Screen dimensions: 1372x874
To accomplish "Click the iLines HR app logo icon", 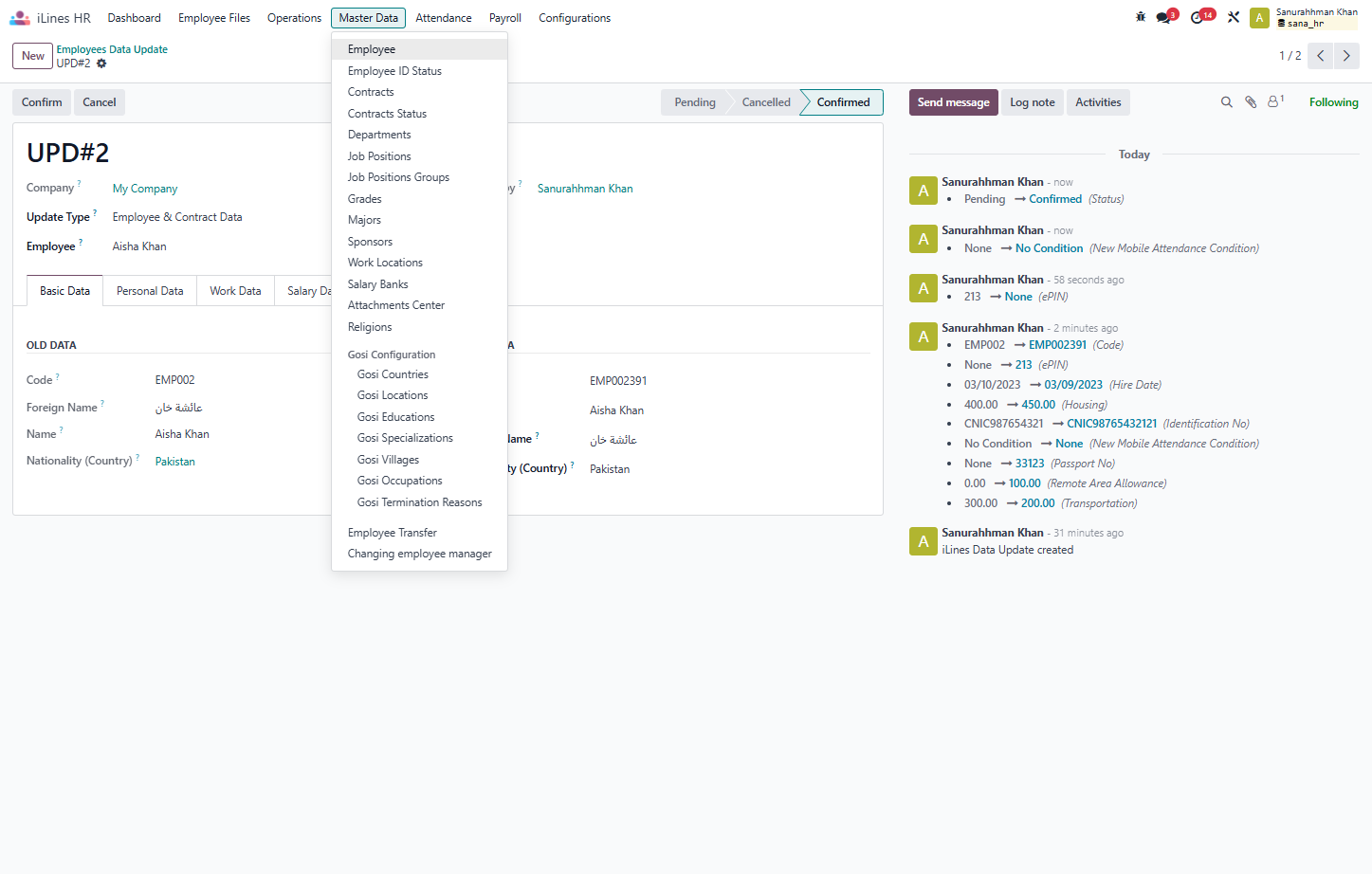I will (20, 18).
